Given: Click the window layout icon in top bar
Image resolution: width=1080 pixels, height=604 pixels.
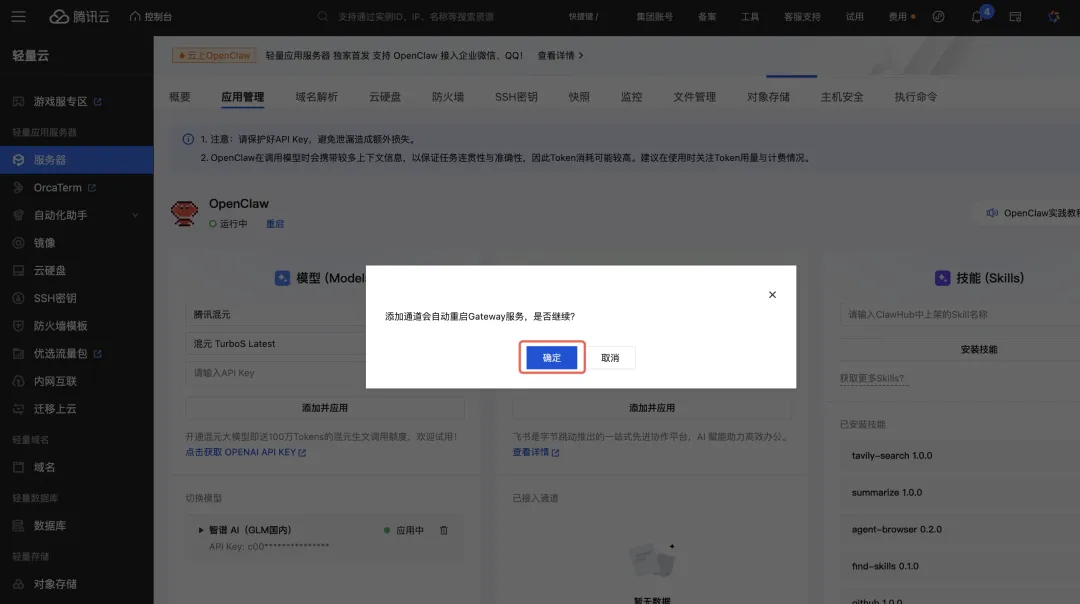Looking at the screenshot, I should click(x=1015, y=17).
